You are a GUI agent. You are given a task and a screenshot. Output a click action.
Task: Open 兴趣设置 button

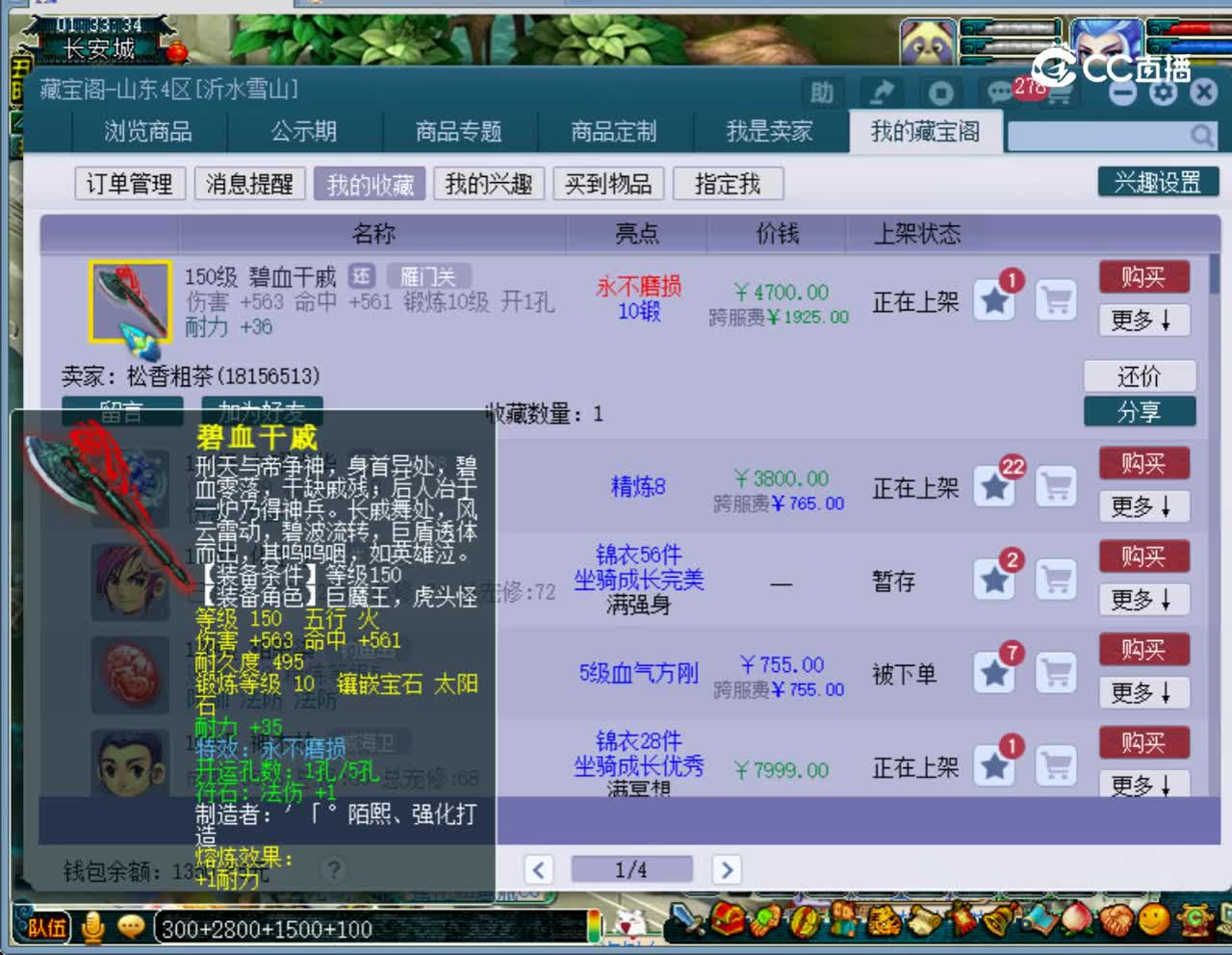click(x=1158, y=182)
